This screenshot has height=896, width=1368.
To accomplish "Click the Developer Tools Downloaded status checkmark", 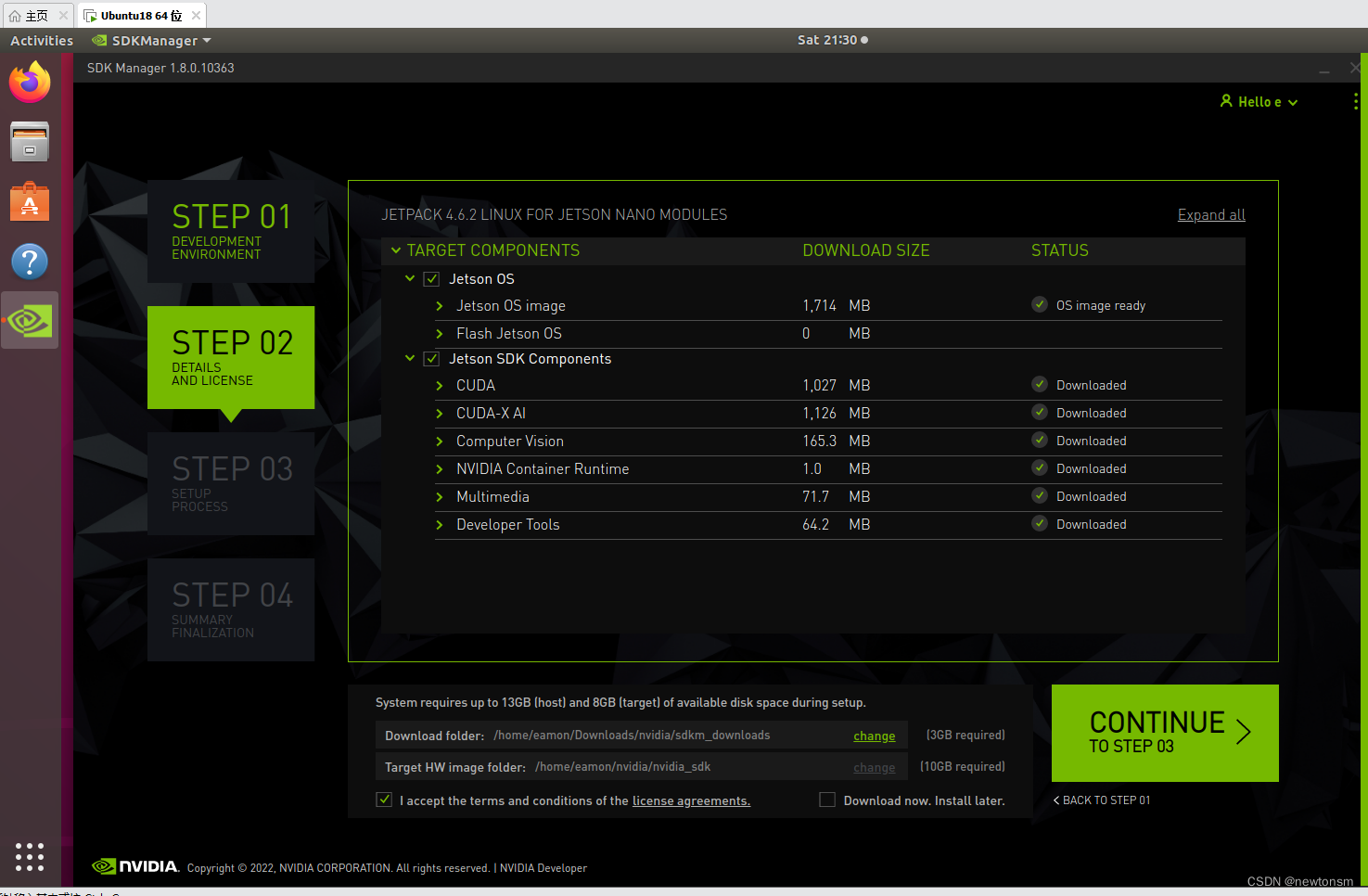I will (x=1040, y=523).
